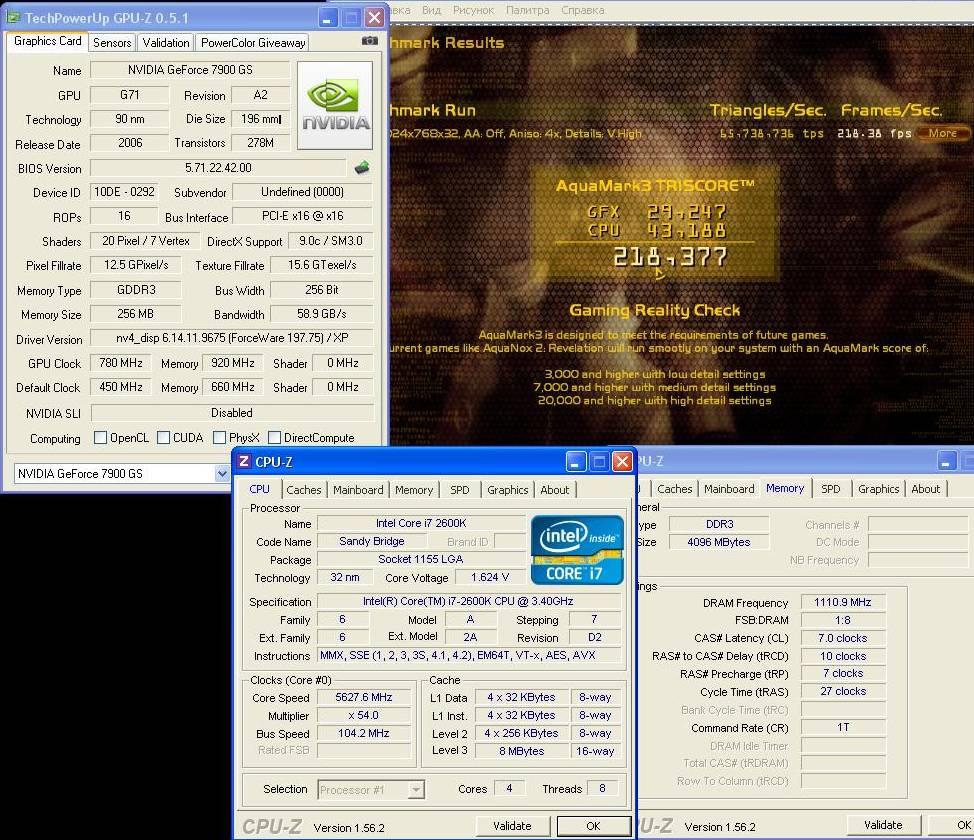Select the CPU tab in front CPU-Z
The image size is (974, 840).
(260, 488)
